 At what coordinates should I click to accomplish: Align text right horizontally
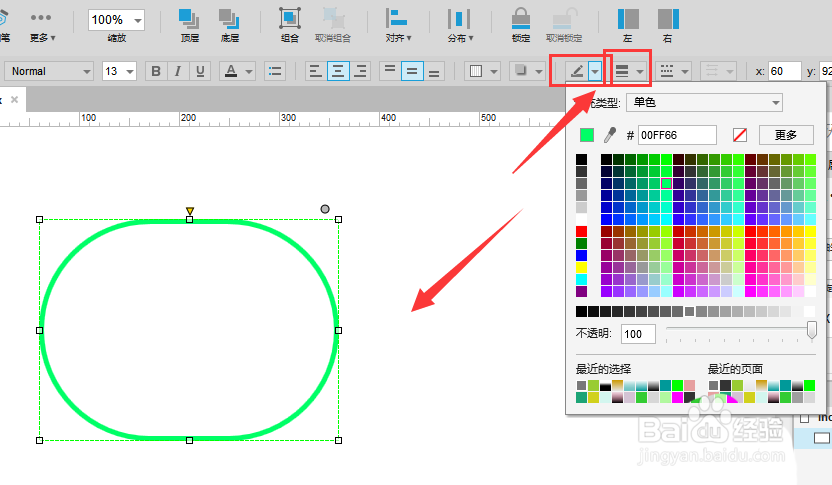(360, 71)
